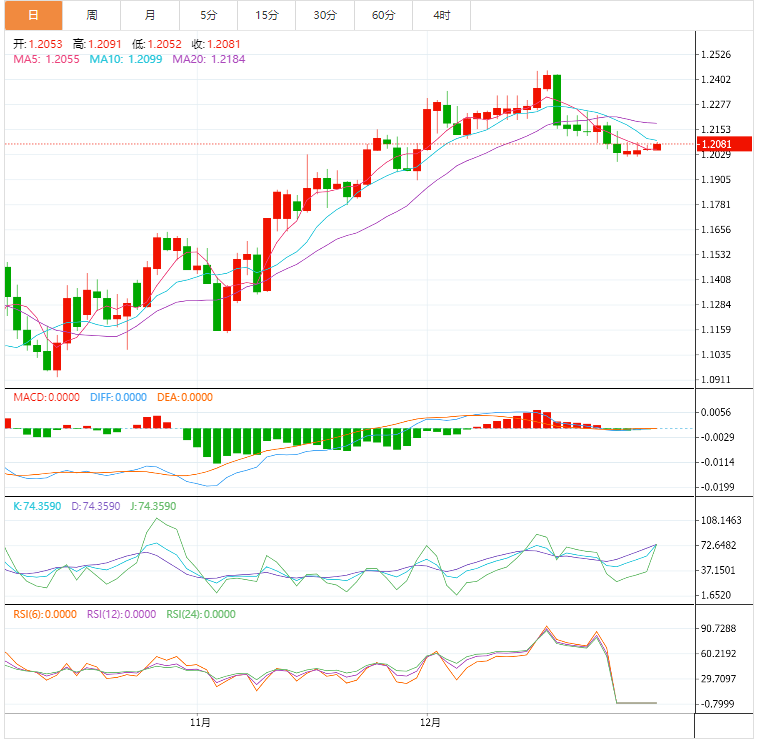The width and height of the screenshot is (757, 746).
Task: Click the MACD indicator label
Action: point(46,397)
